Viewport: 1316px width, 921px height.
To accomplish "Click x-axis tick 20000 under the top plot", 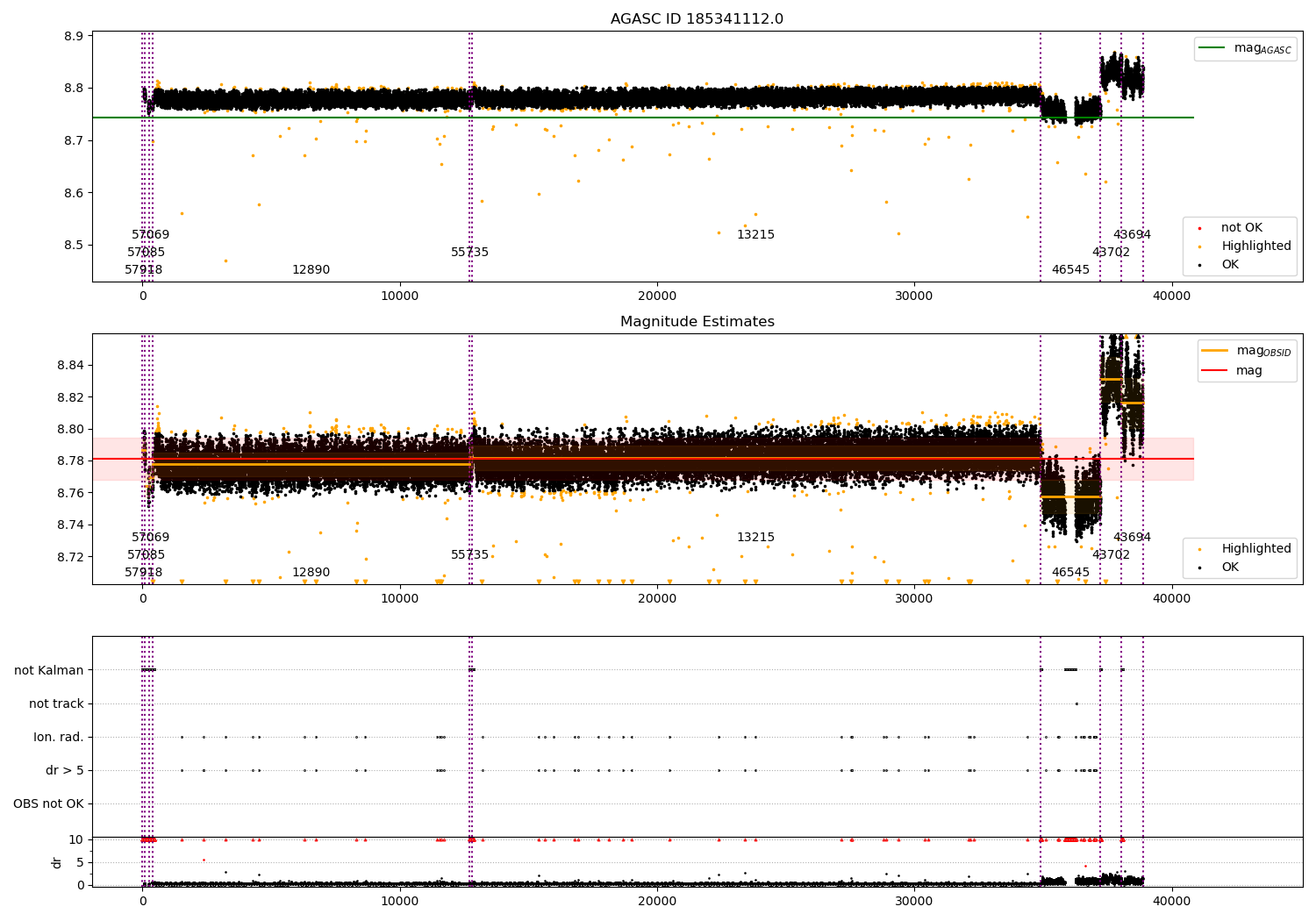I will tap(657, 296).
